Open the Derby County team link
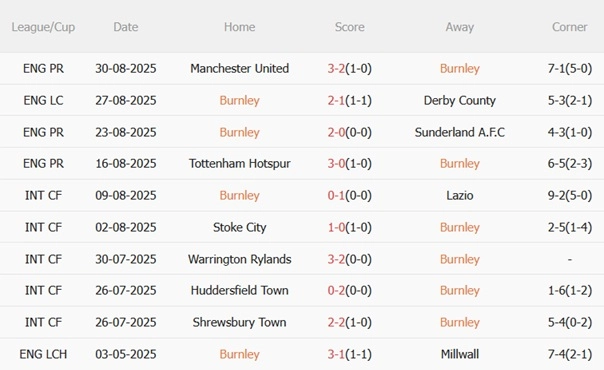 point(460,100)
